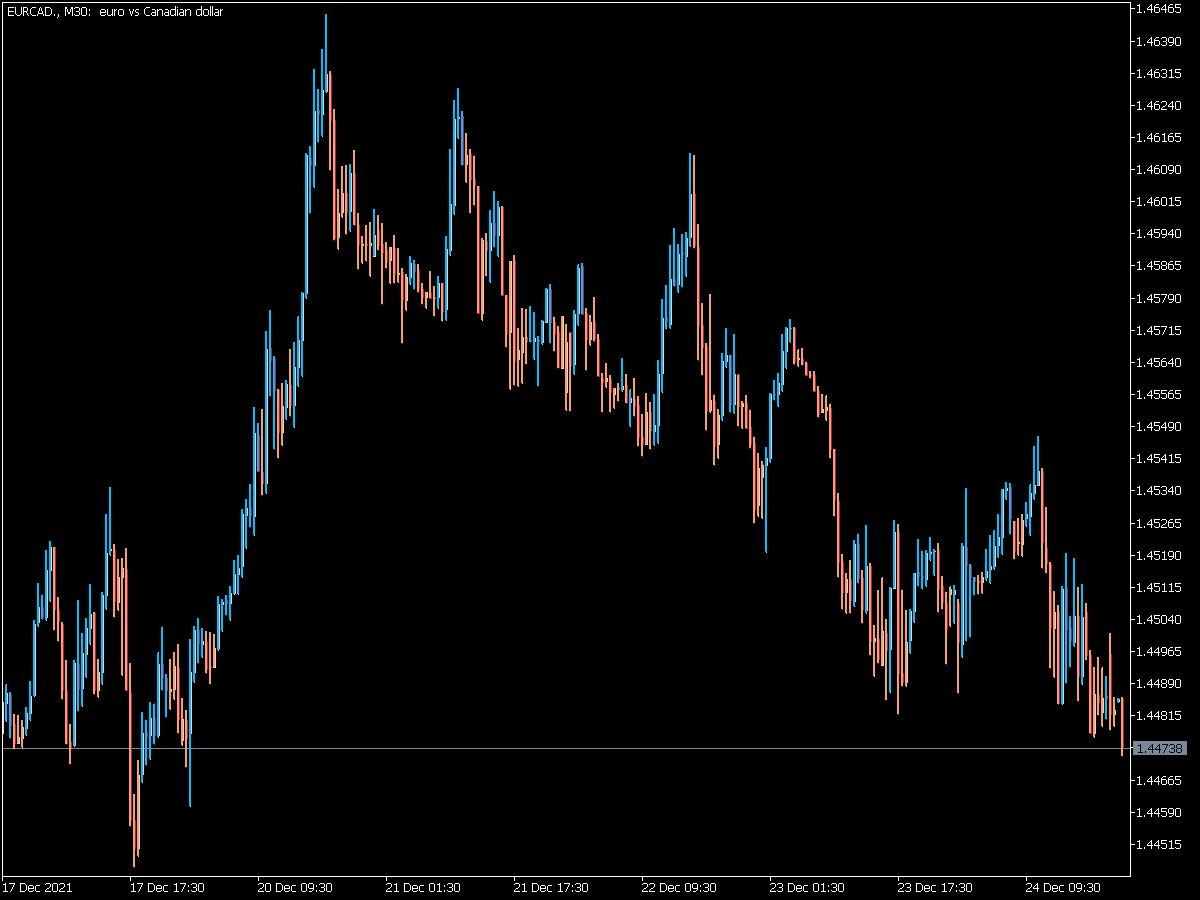Click the 21 Dec 01:30 time label
Image resolution: width=1200 pixels, height=900 pixels.
coord(424,887)
